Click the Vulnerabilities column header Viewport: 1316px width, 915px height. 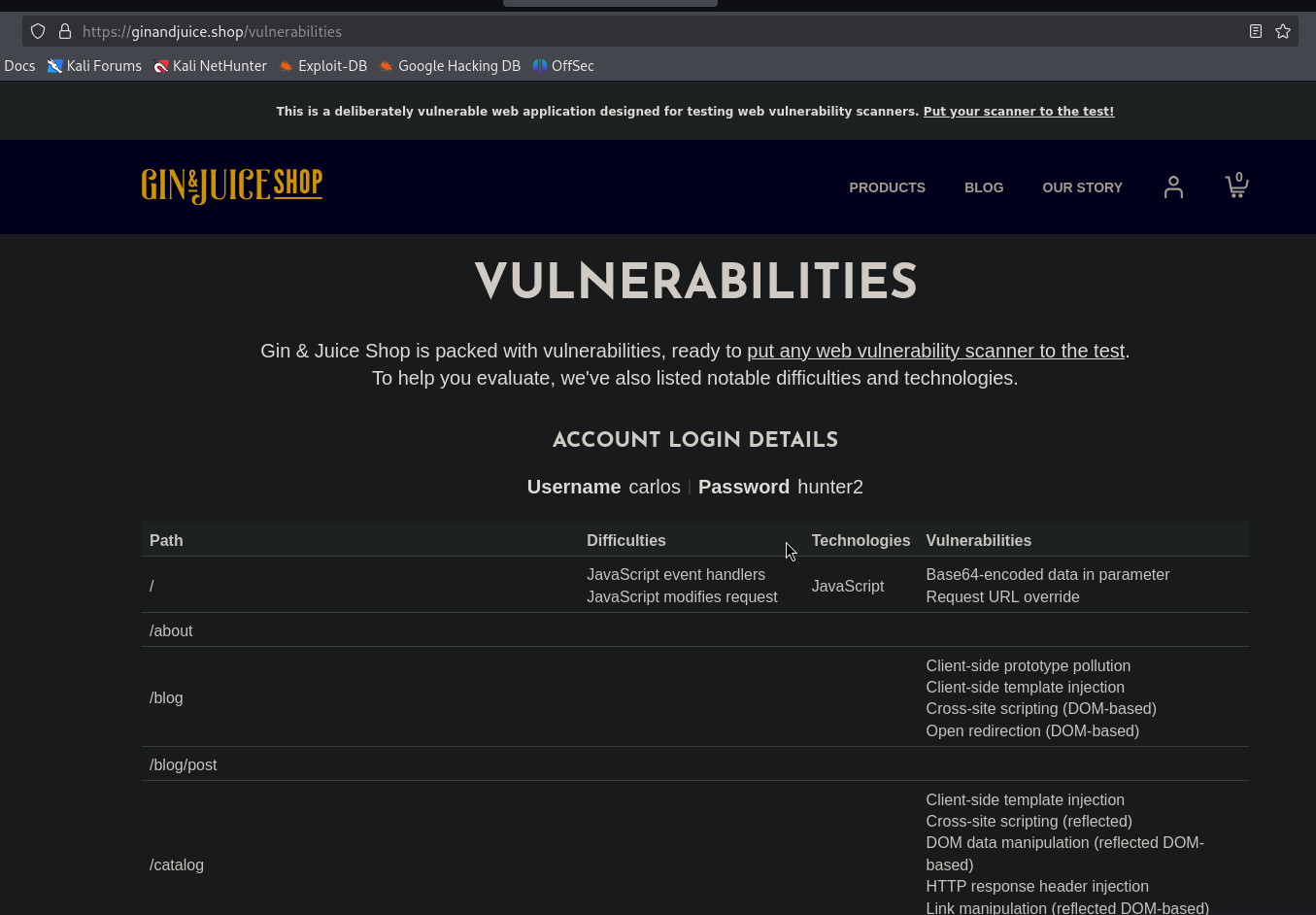coord(978,540)
